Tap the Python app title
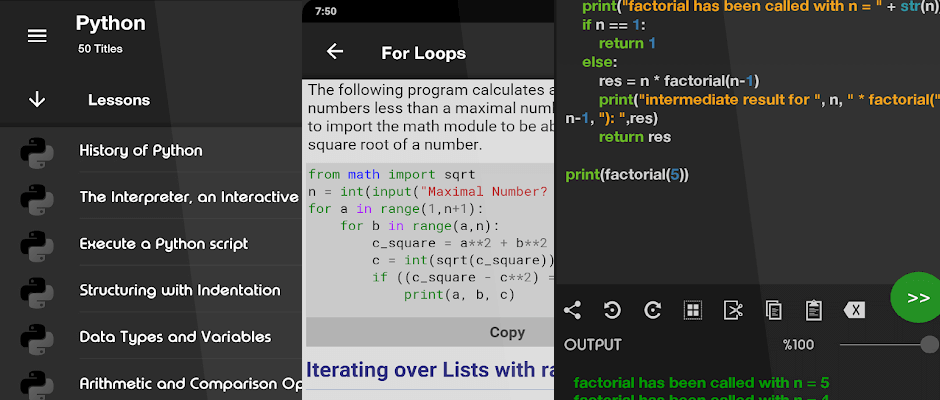The image size is (940, 400). click(110, 24)
